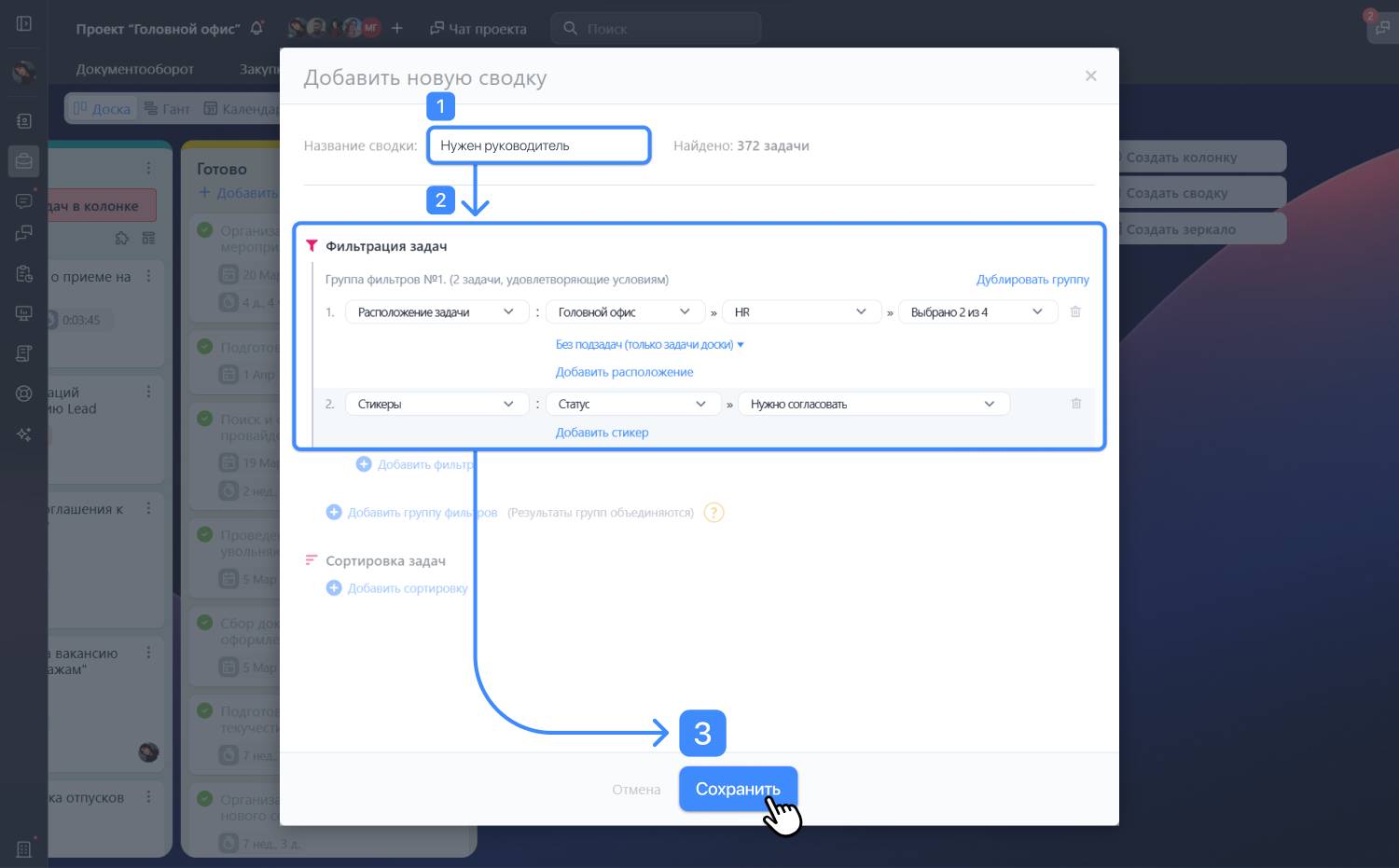1399x868 pixels.
Task: Click the Отмена button
Action: click(x=636, y=790)
